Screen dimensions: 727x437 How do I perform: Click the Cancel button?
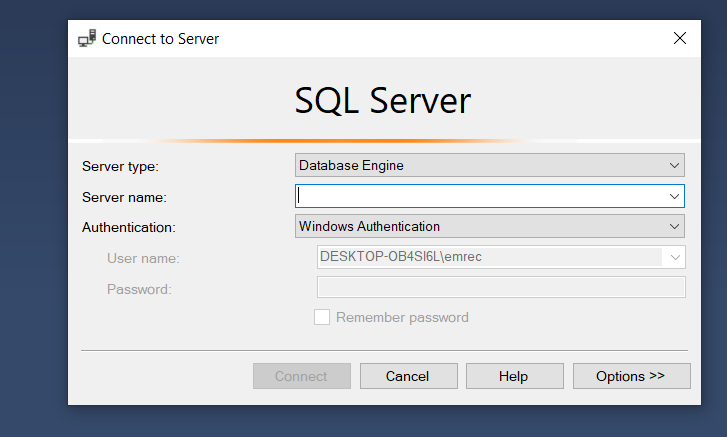pyautogui.click(x=408, y=376)
